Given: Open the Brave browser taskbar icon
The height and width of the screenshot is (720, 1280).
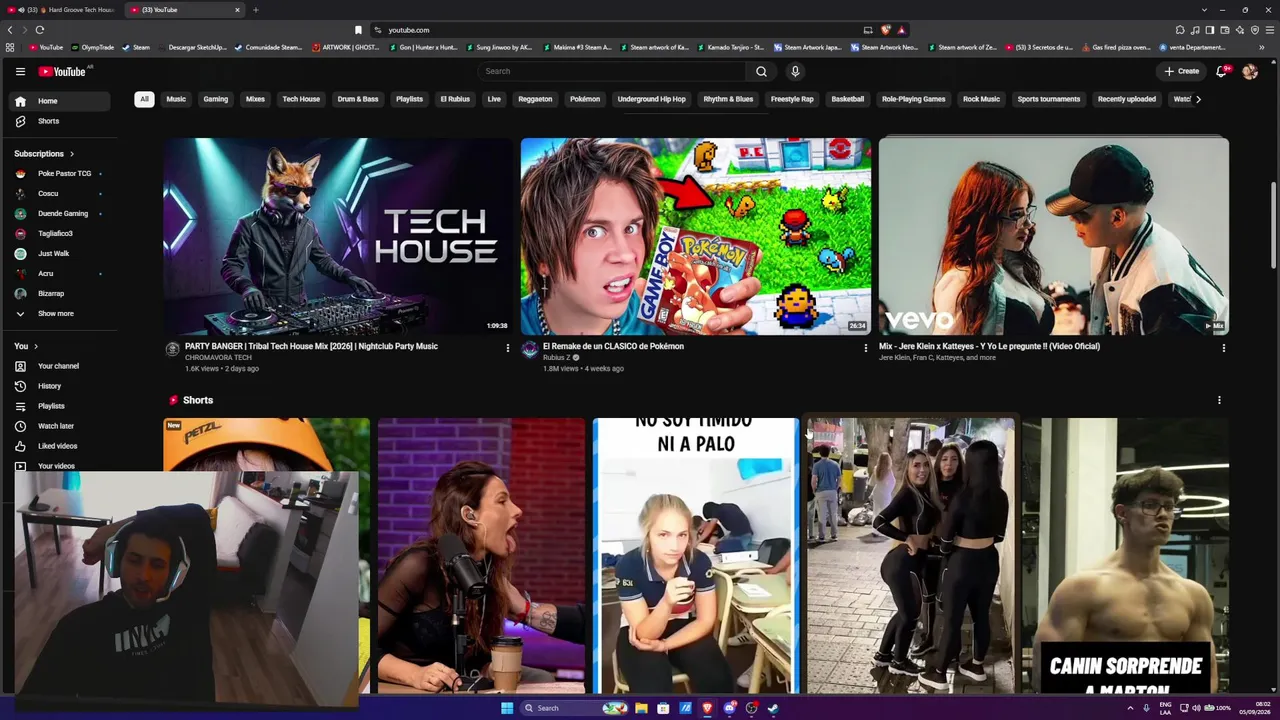Looking at the screenshot, I should coord(707,708).
